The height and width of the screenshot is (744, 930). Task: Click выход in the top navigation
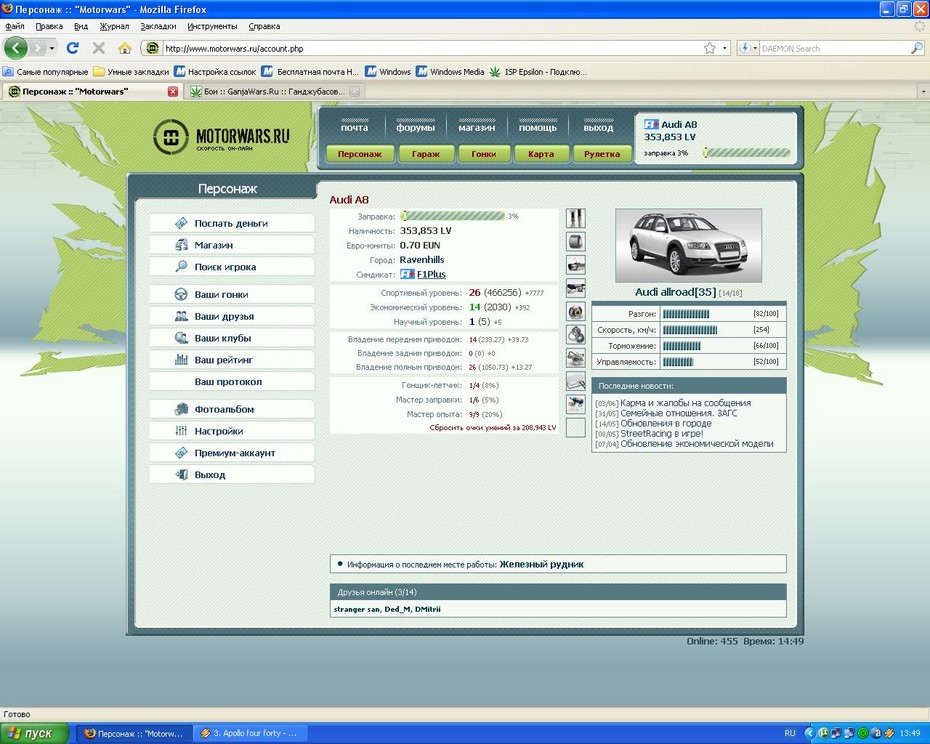click(598, 127)
